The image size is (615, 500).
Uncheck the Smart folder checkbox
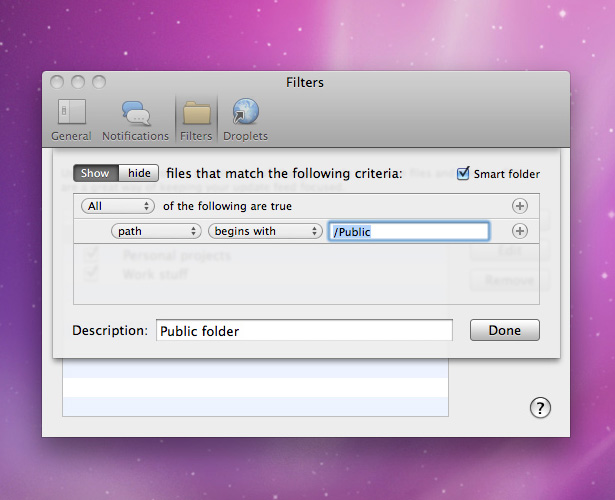tap(463, 173)
